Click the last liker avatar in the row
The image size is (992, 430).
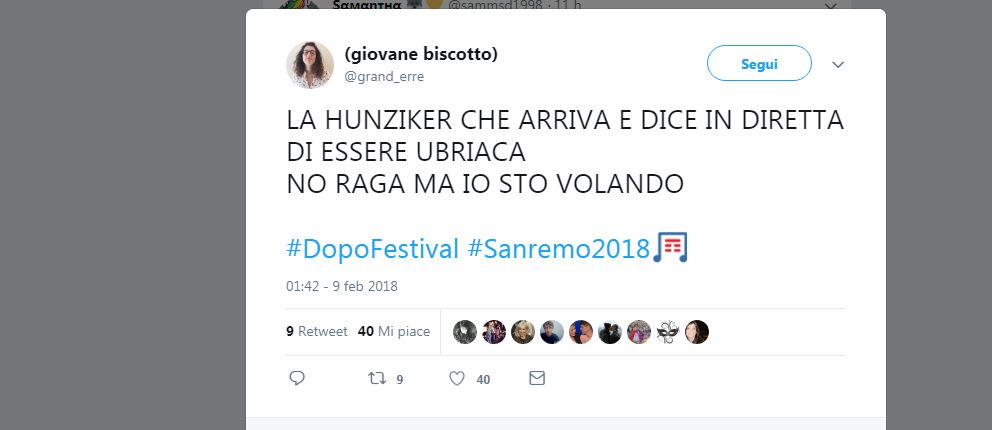[x=697, y=332]
